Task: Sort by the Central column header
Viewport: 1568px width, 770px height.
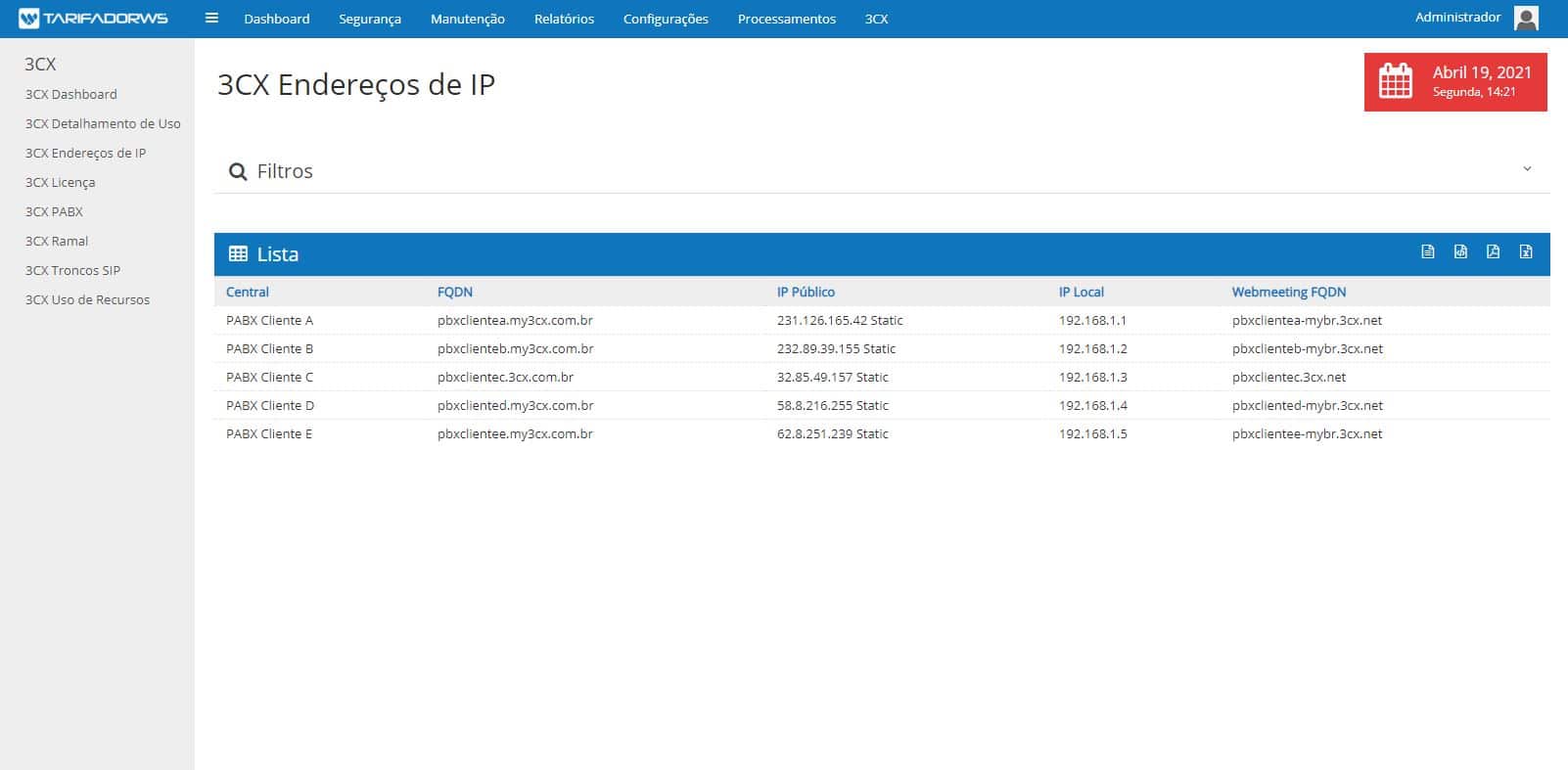Action: [x=248, y=292]
